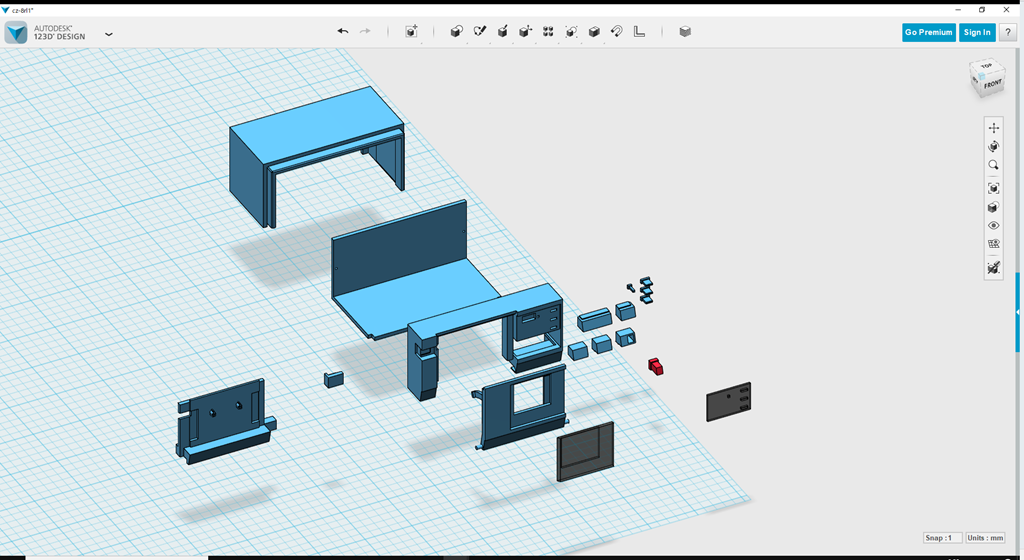The width and height of the screenshot is (1024, 560).
Task: Toggle the eye show/hide visibility icon
Action: coord(993,226)
